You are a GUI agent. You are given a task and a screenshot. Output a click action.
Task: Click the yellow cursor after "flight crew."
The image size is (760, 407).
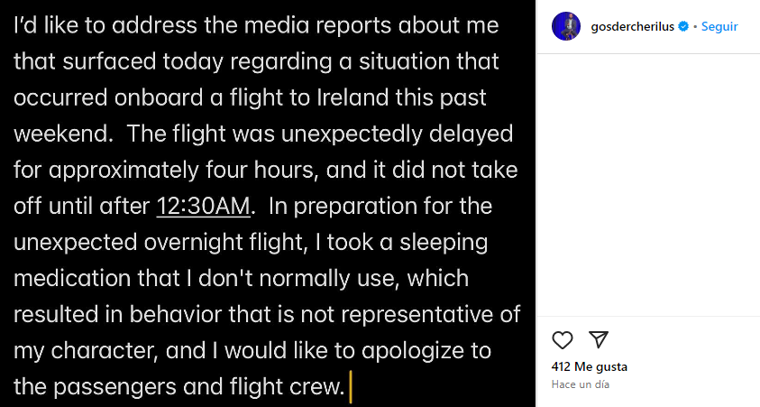[x=350, y=386]
